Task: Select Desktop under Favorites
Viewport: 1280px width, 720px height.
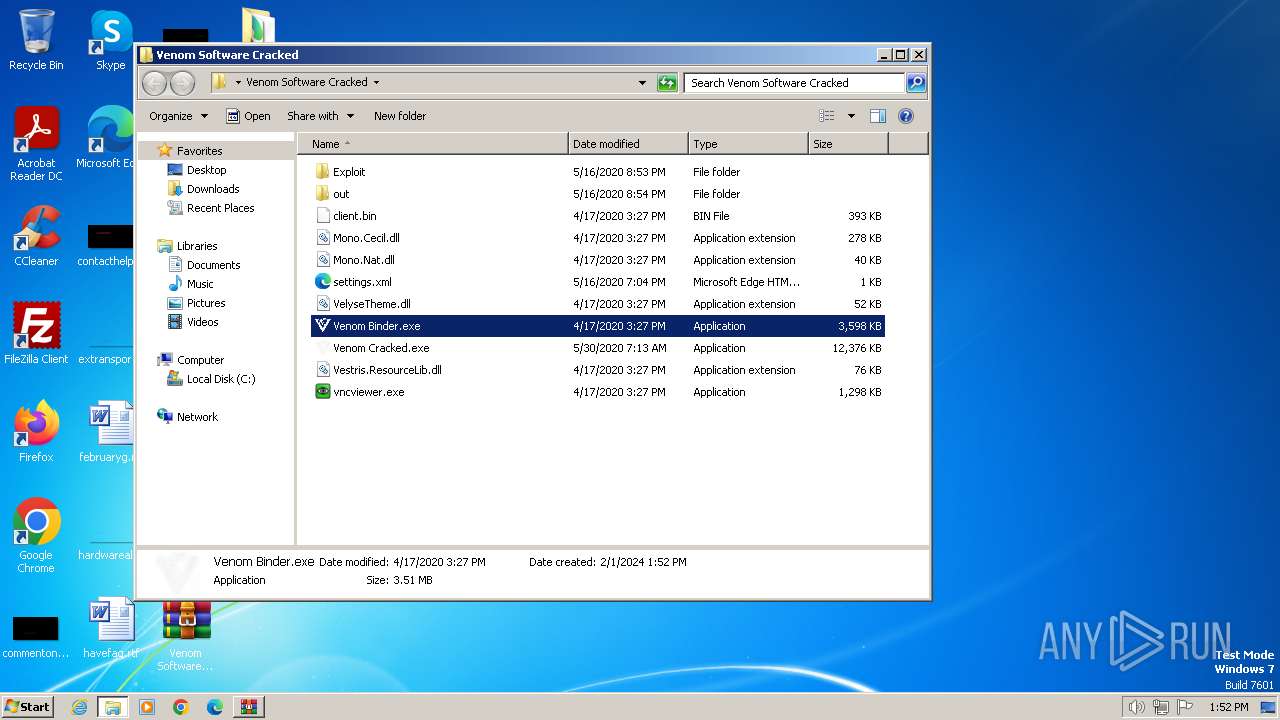Action: [x=206, y=170]
